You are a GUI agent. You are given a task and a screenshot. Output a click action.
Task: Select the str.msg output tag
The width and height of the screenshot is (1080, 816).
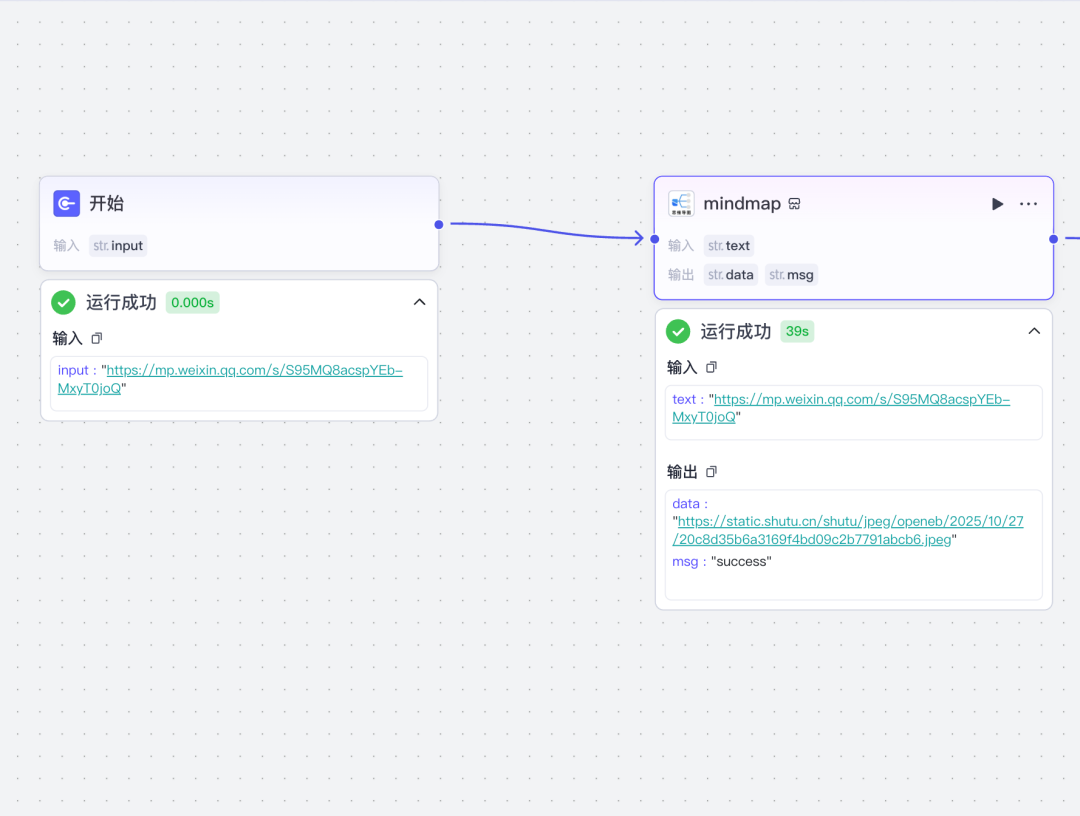tap(791, 275)
